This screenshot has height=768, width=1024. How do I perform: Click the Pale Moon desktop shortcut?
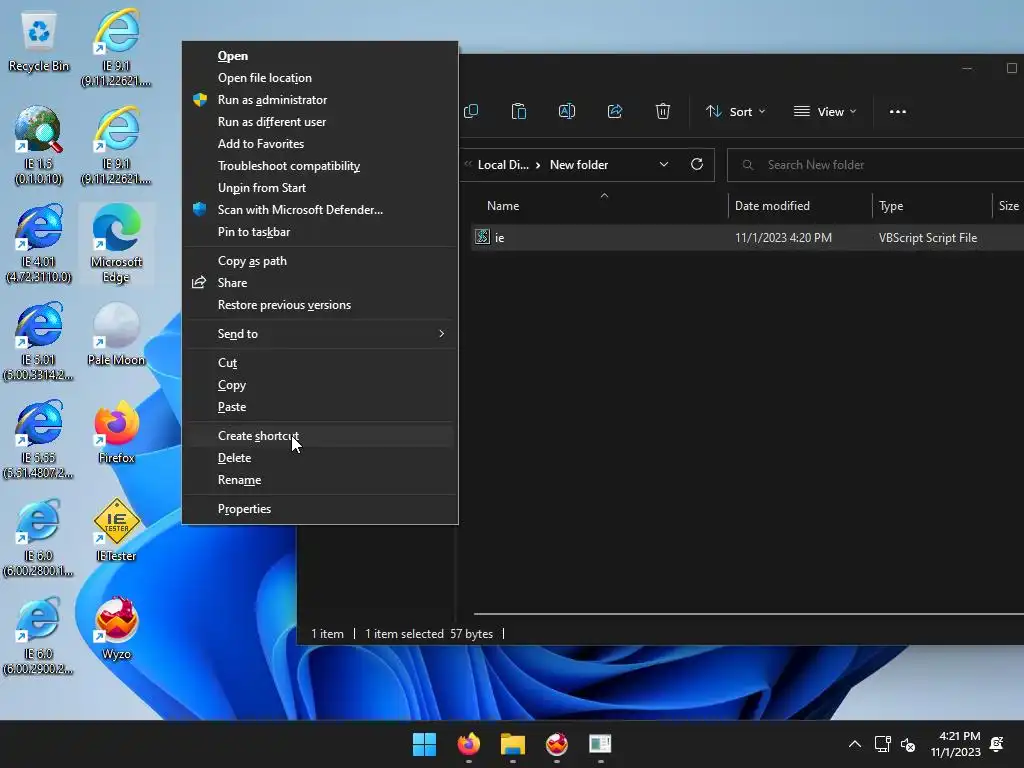click(116, 334)
